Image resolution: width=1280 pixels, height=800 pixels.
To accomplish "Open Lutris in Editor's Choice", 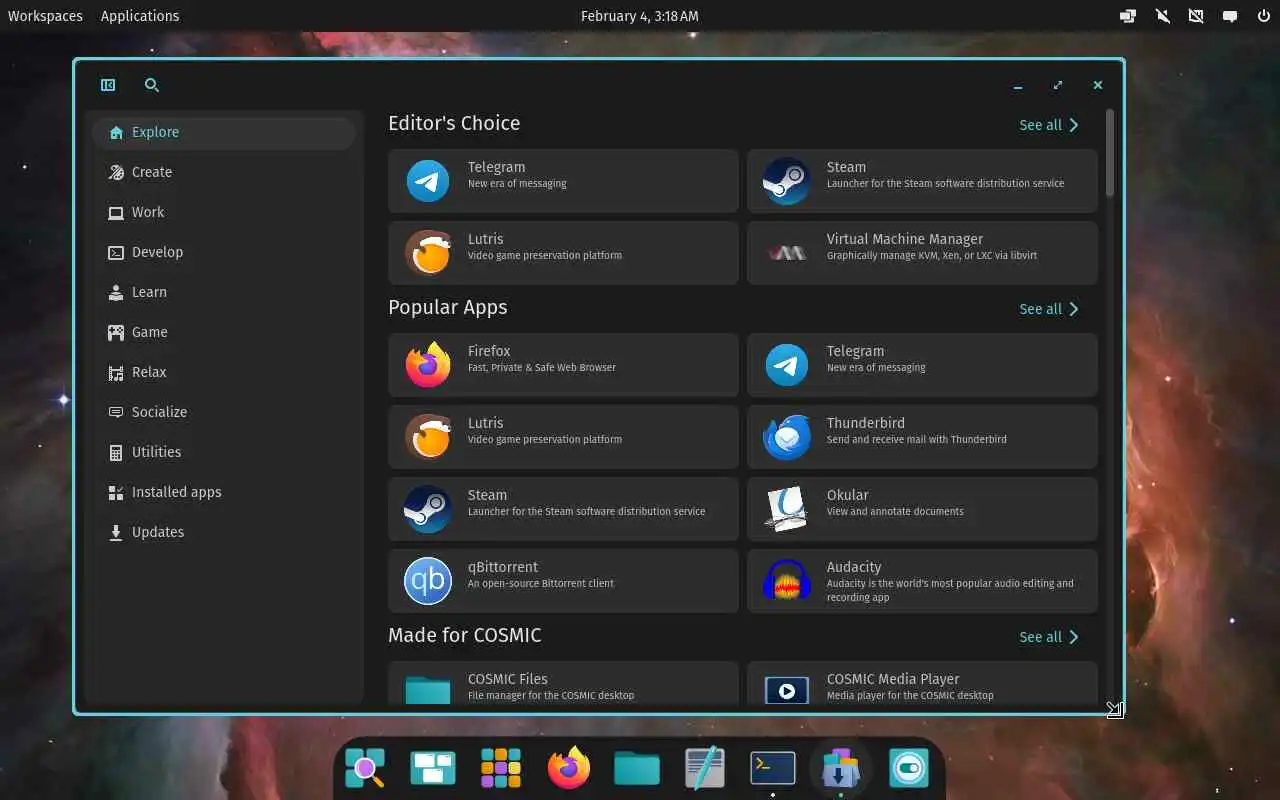I will (x=563, y=253).
